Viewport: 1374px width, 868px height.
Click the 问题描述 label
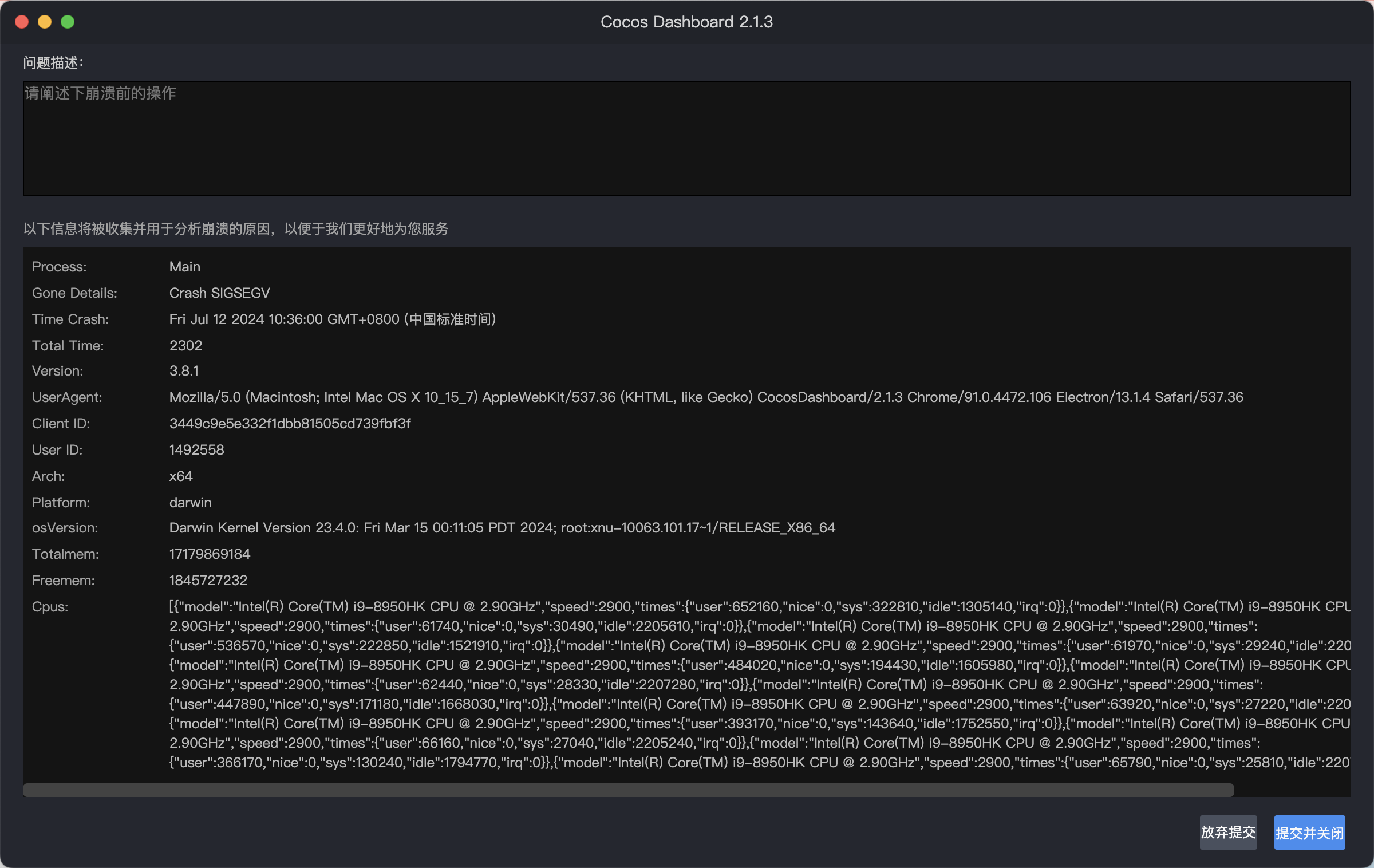pos(53,62)
